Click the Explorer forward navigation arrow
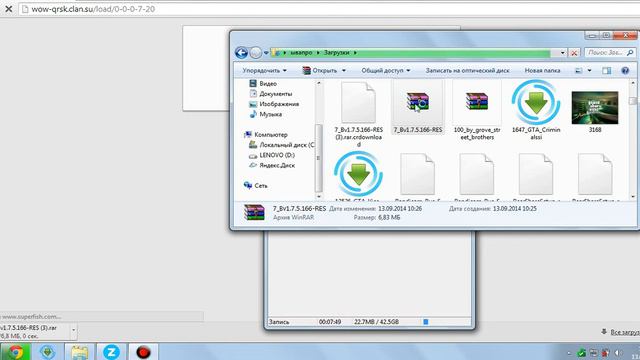The height and width of the screenshot is (360, 640). tap(256, 53)
